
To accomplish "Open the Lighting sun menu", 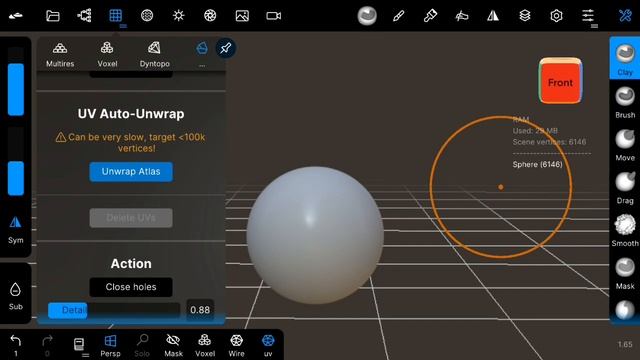I will click(x=178, y=16).
